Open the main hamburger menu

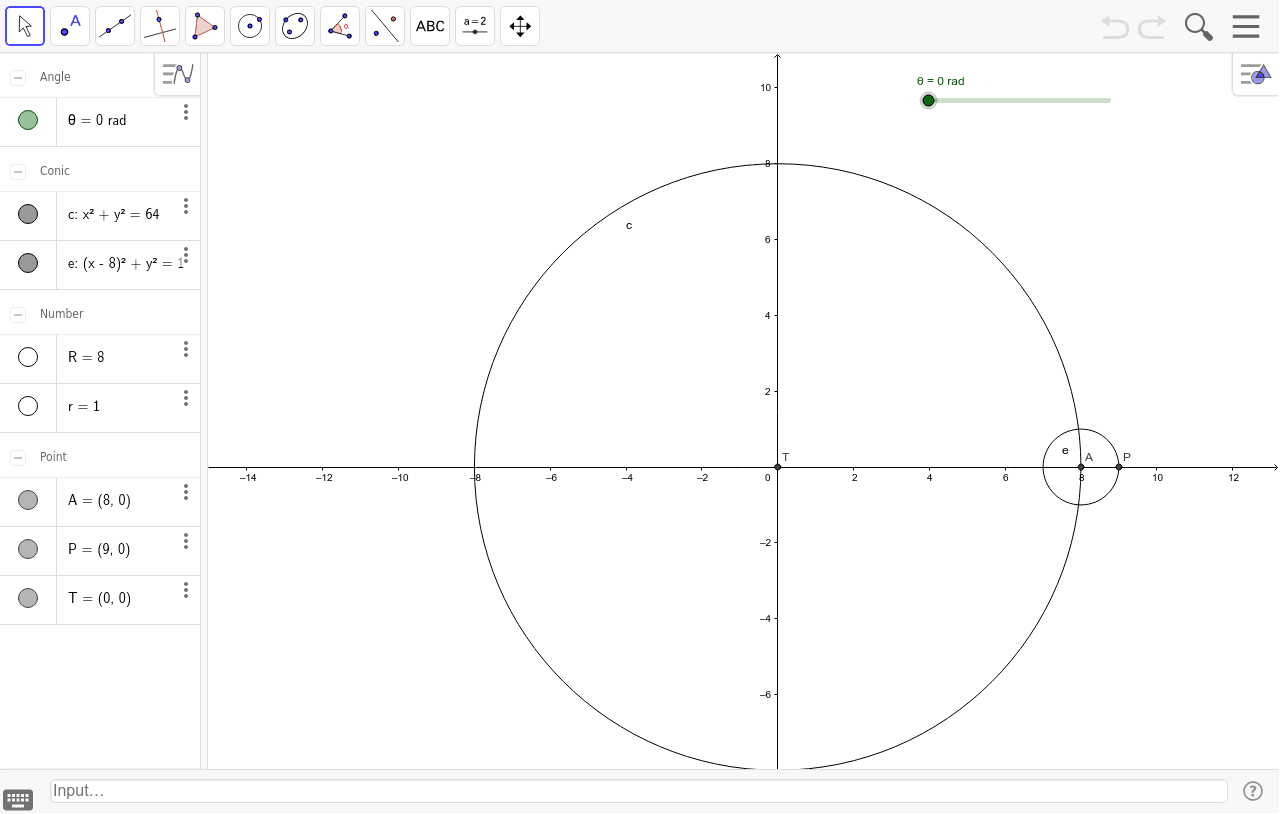(1246, 26)
